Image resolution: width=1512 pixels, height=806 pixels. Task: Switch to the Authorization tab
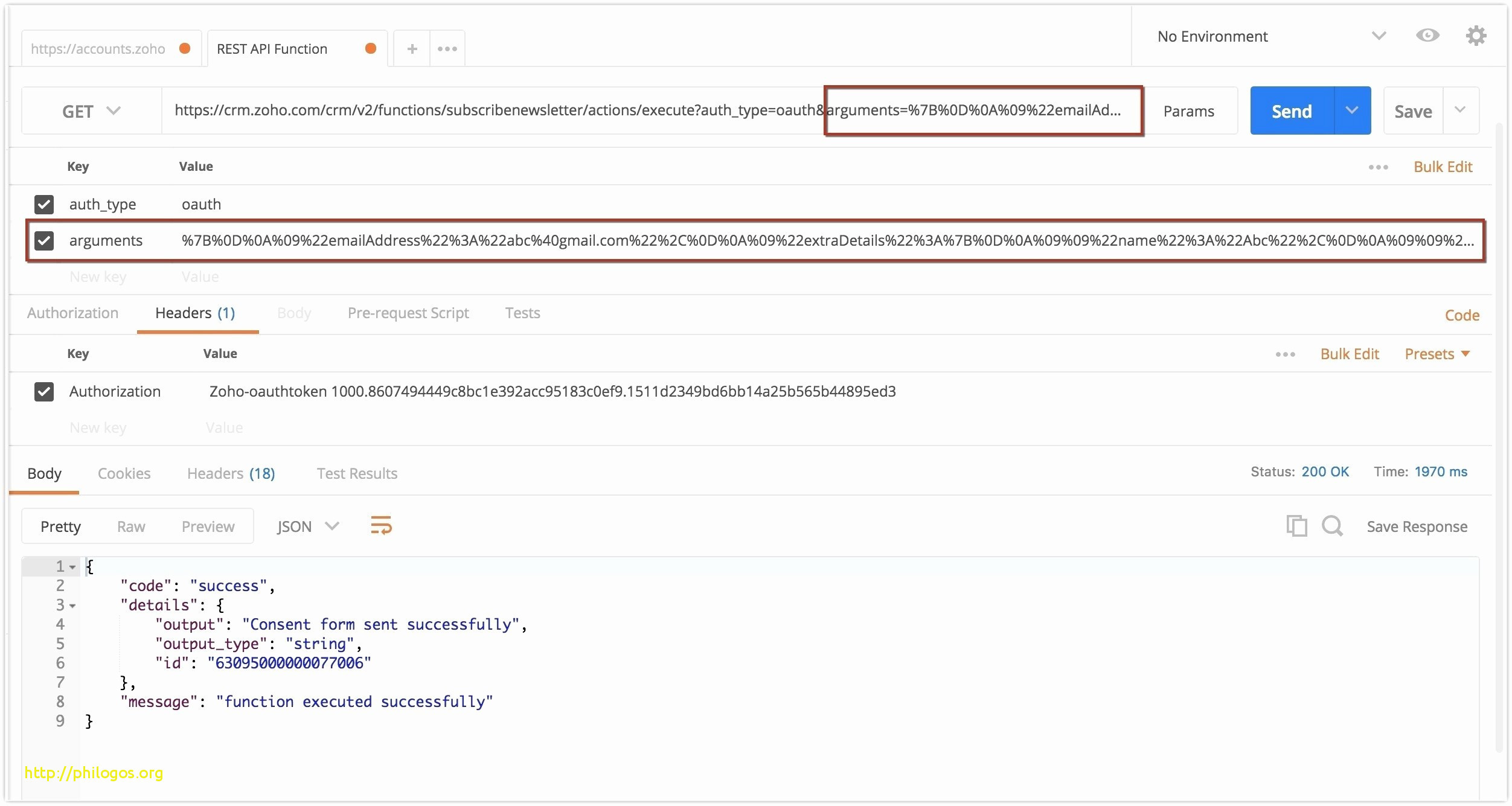click(76, 313)
